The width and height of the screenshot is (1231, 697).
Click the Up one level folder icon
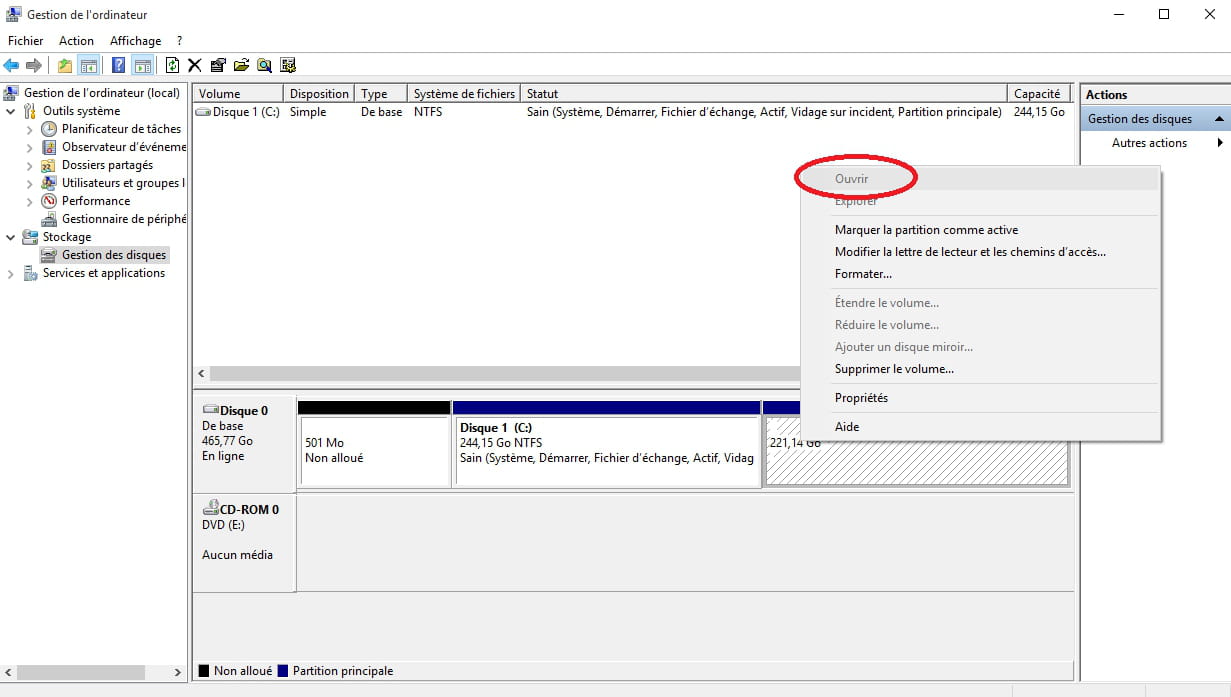point(65,65)
